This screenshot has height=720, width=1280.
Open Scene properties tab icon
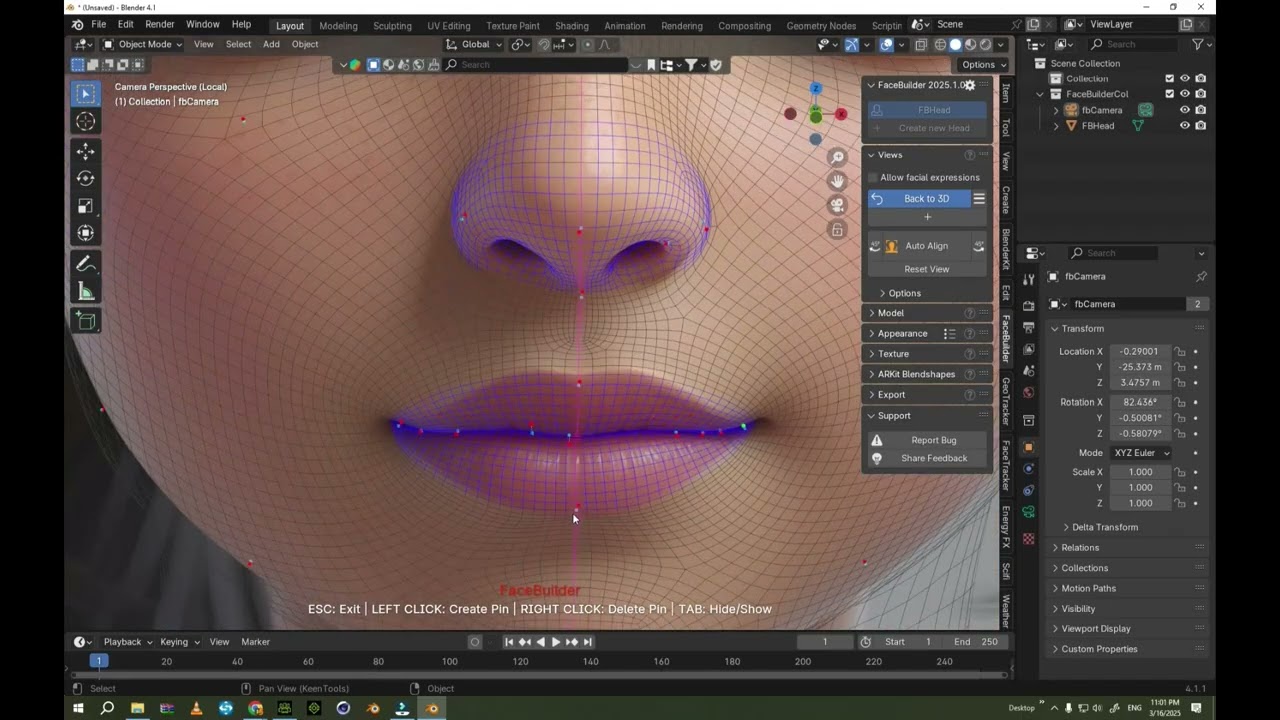click(x=1028, y=371)
